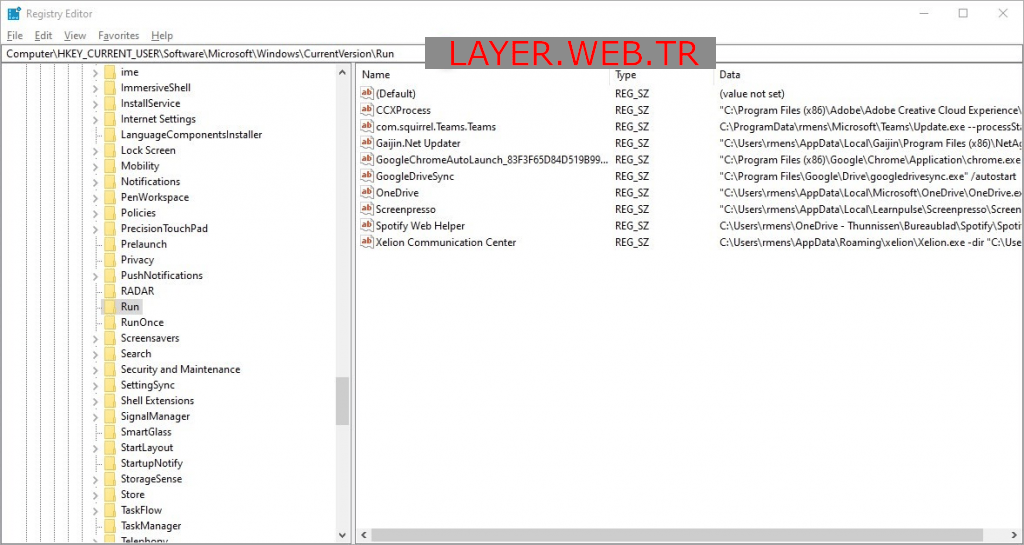
Task: Click the icon next to Spotify Web Helper
Action: click(366, 226)
